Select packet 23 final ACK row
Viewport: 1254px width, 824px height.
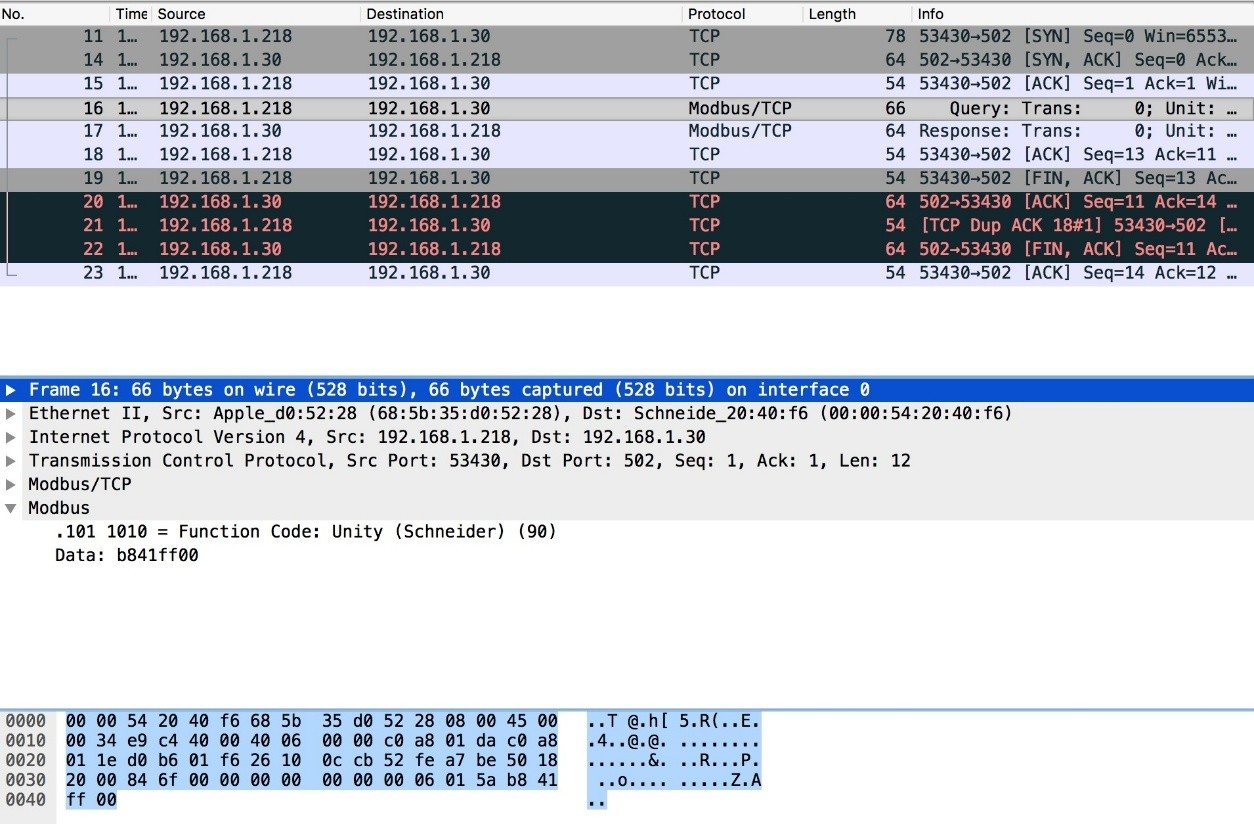pos(627,273)
